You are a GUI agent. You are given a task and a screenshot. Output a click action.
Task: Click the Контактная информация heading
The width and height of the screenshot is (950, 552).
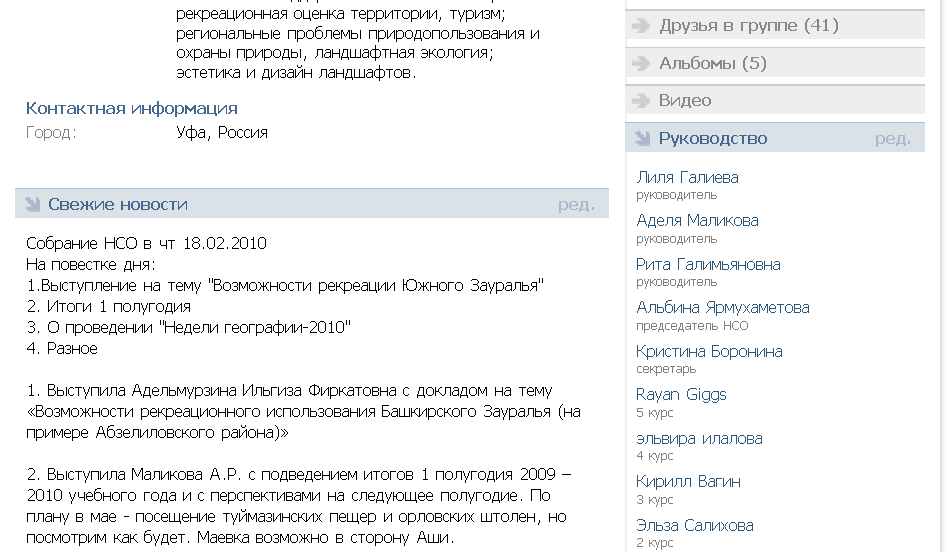(x=131, y=108)
